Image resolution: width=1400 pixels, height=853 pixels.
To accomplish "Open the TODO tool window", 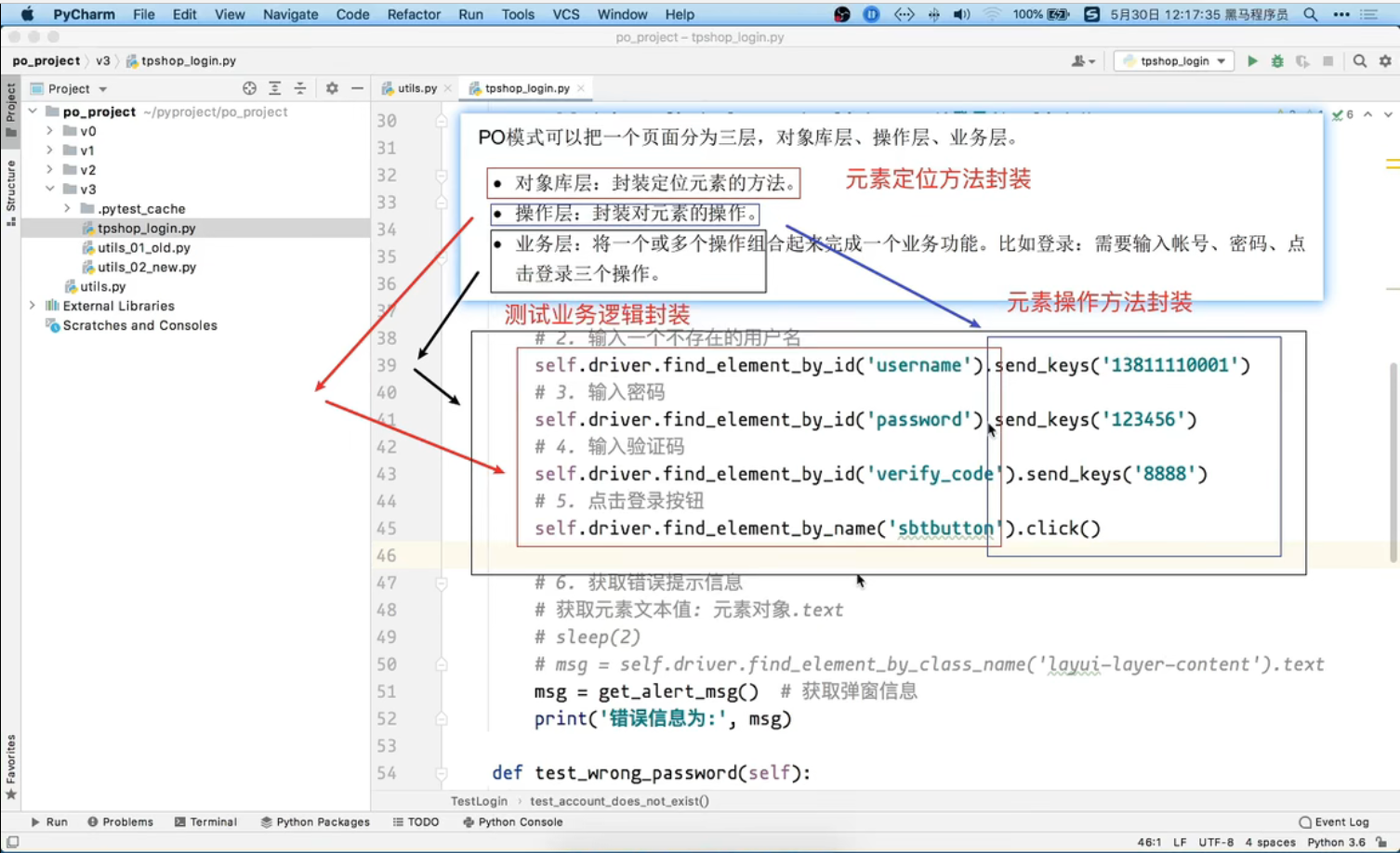I will point(416,822).
